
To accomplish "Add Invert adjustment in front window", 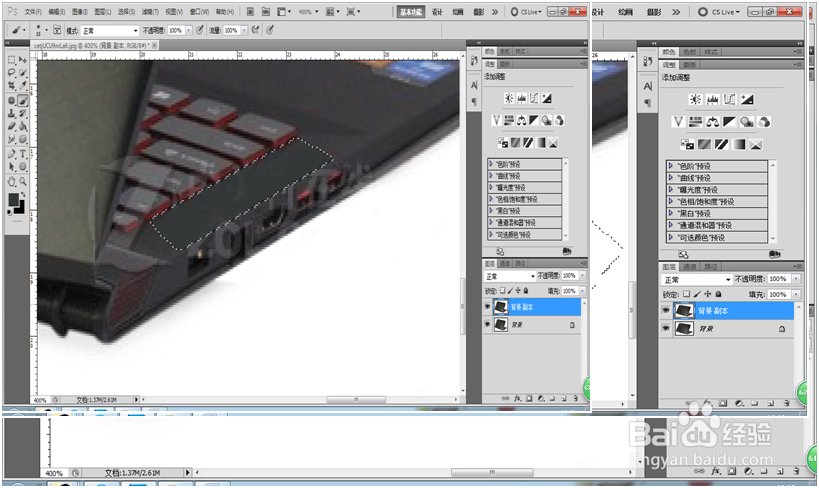I will coord(503,142).
